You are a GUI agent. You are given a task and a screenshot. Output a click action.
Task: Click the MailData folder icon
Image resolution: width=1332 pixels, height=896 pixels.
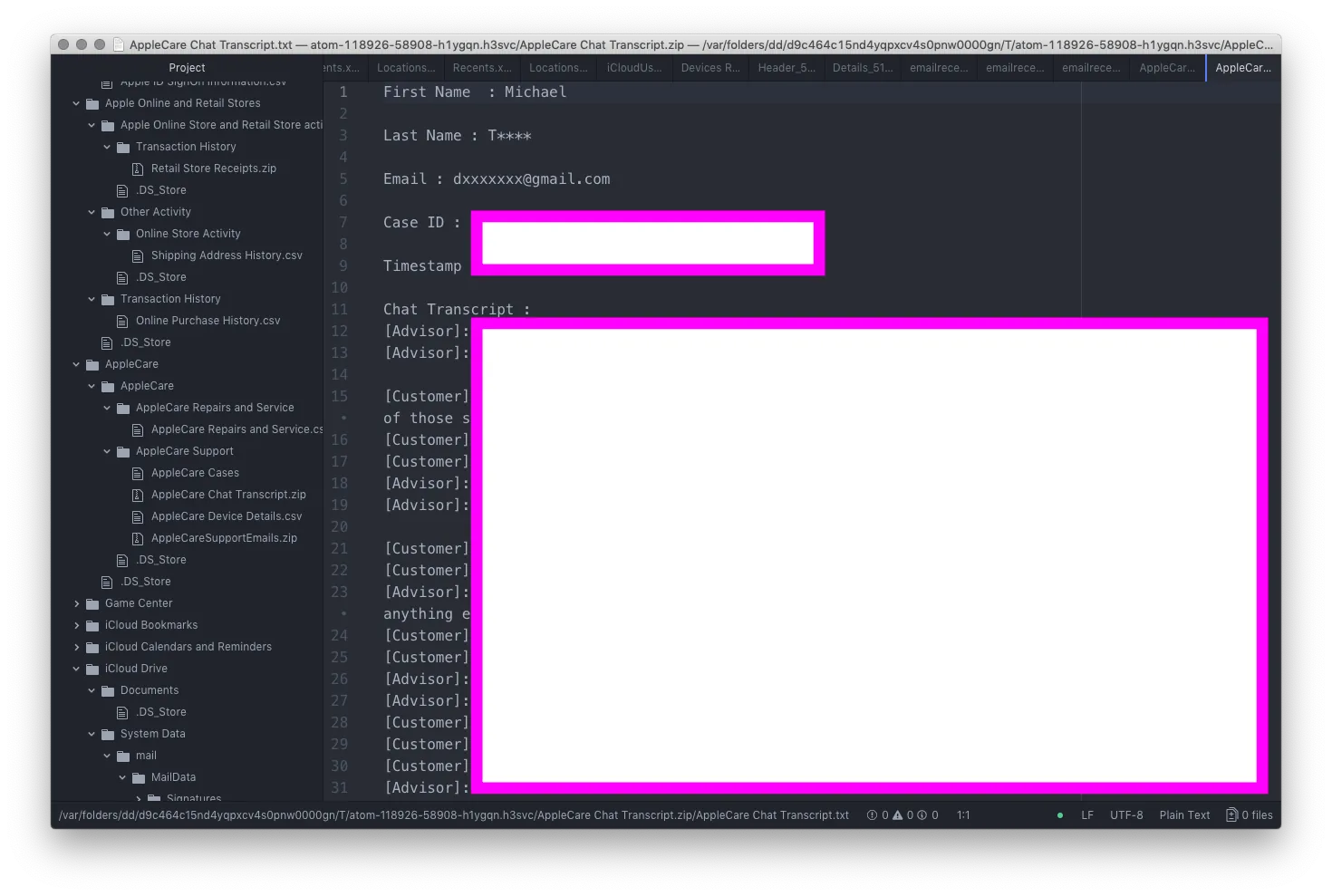point(139,777)
